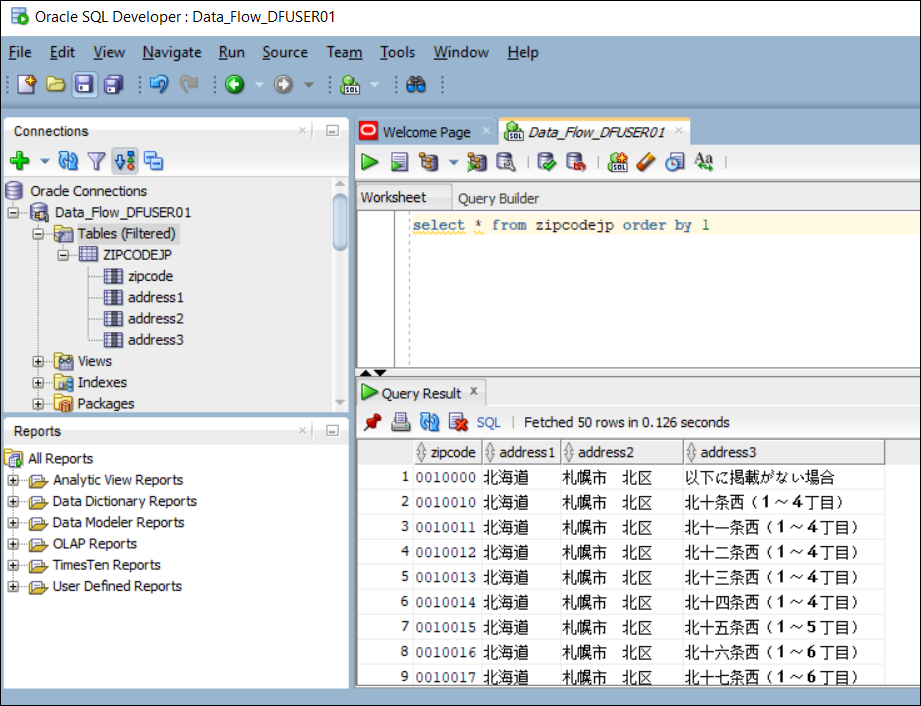
Task: Click the Undo arrow icon
Action: click(159, 85)
